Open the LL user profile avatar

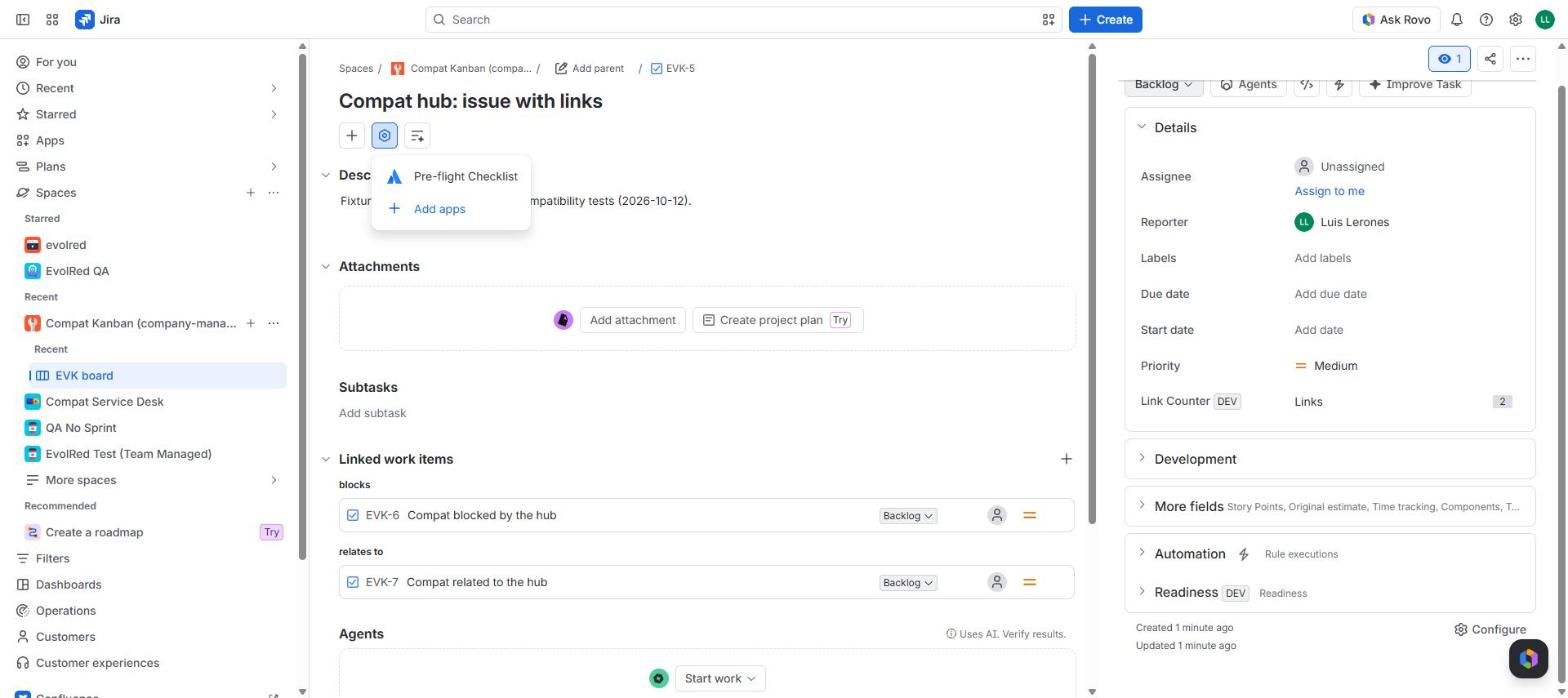1546,19
